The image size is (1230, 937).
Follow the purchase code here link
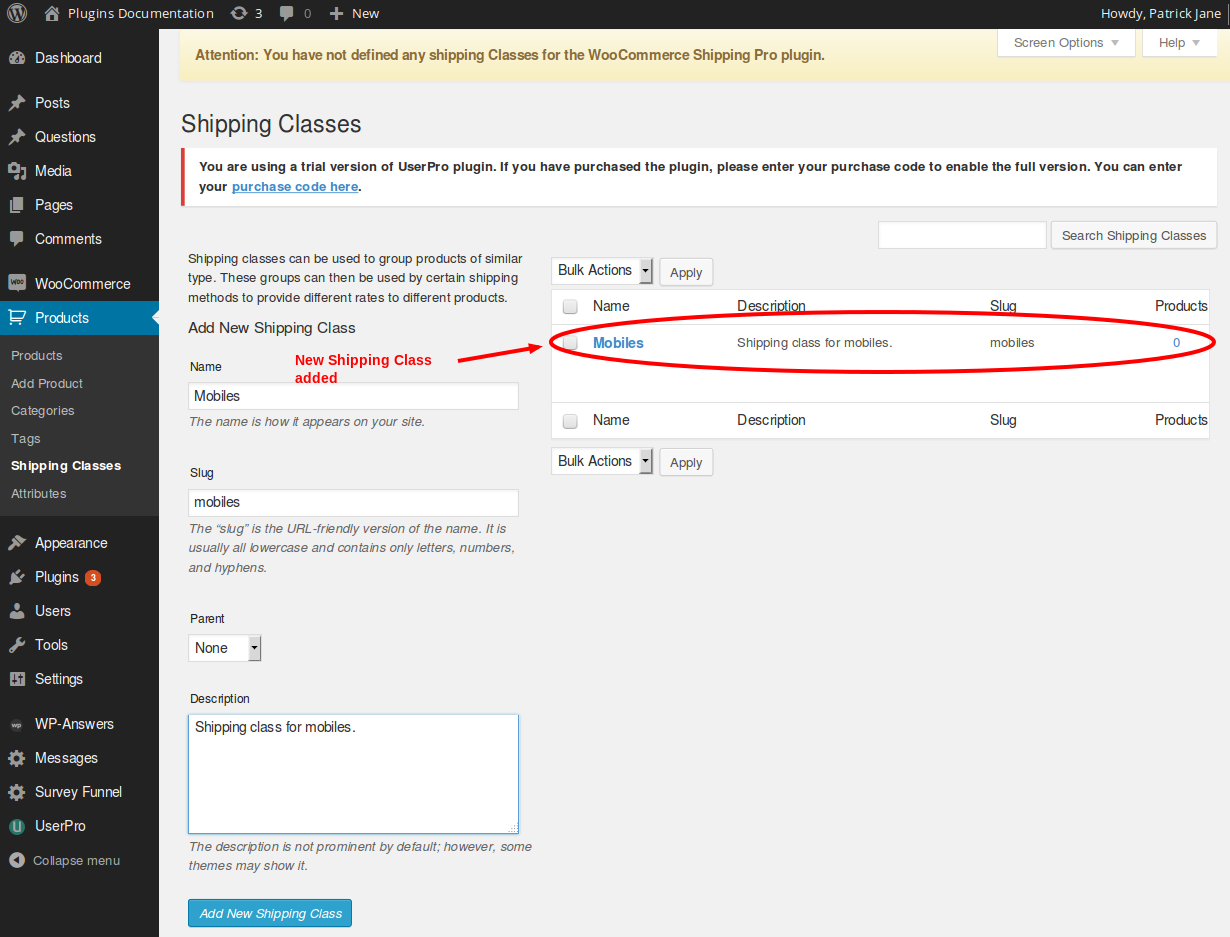pos(295,187)
